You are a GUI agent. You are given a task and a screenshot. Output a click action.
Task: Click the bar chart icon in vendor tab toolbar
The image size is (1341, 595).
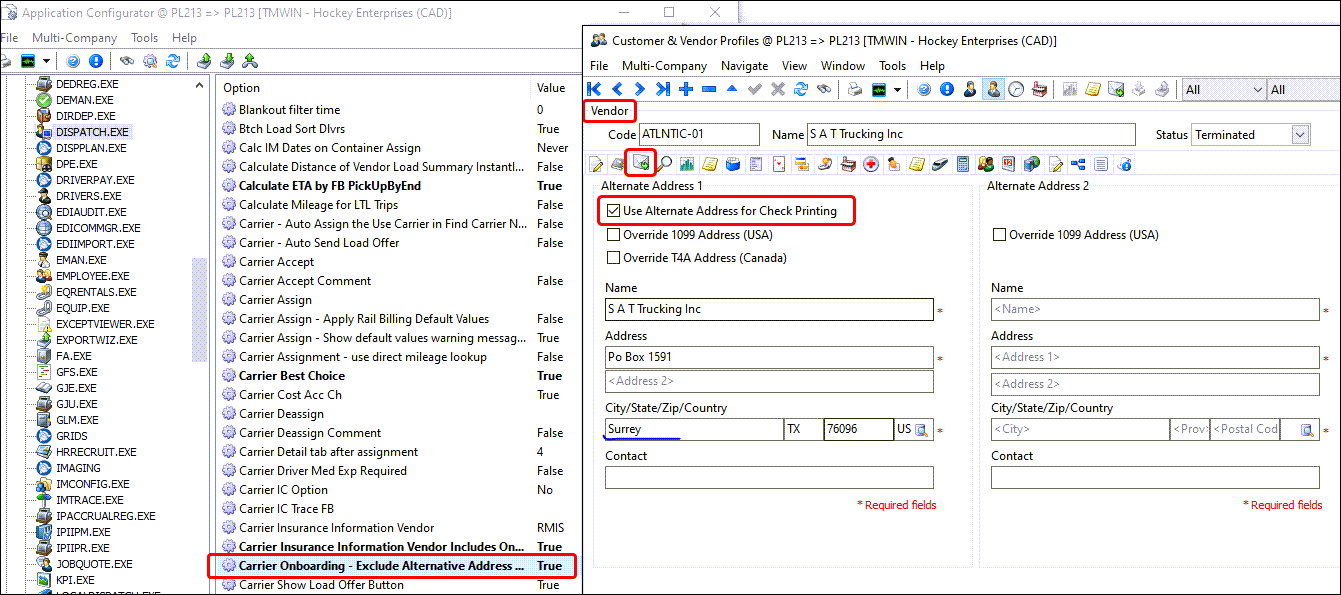687,164
